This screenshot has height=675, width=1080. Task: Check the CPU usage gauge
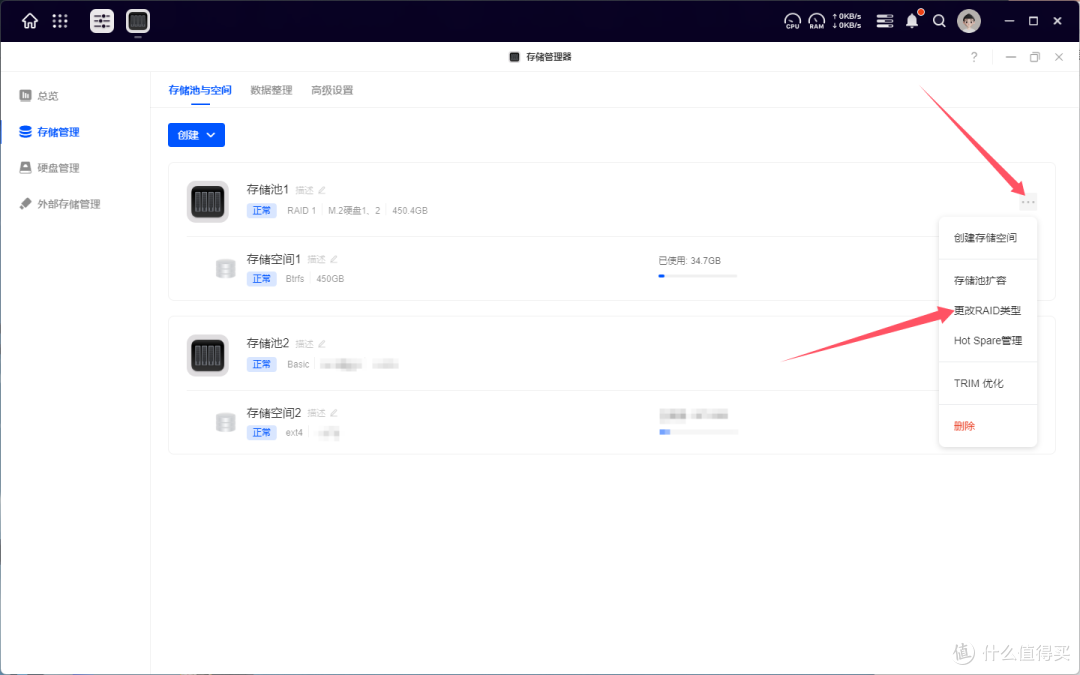tap(792, 21)
